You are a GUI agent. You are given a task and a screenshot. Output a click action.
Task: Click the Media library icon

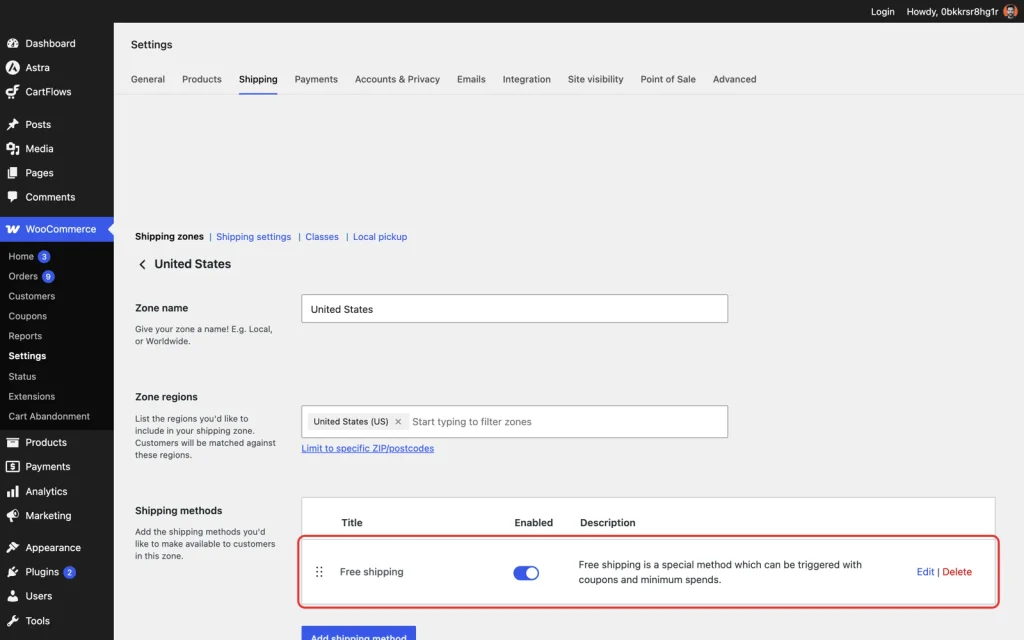pos(12,148)
